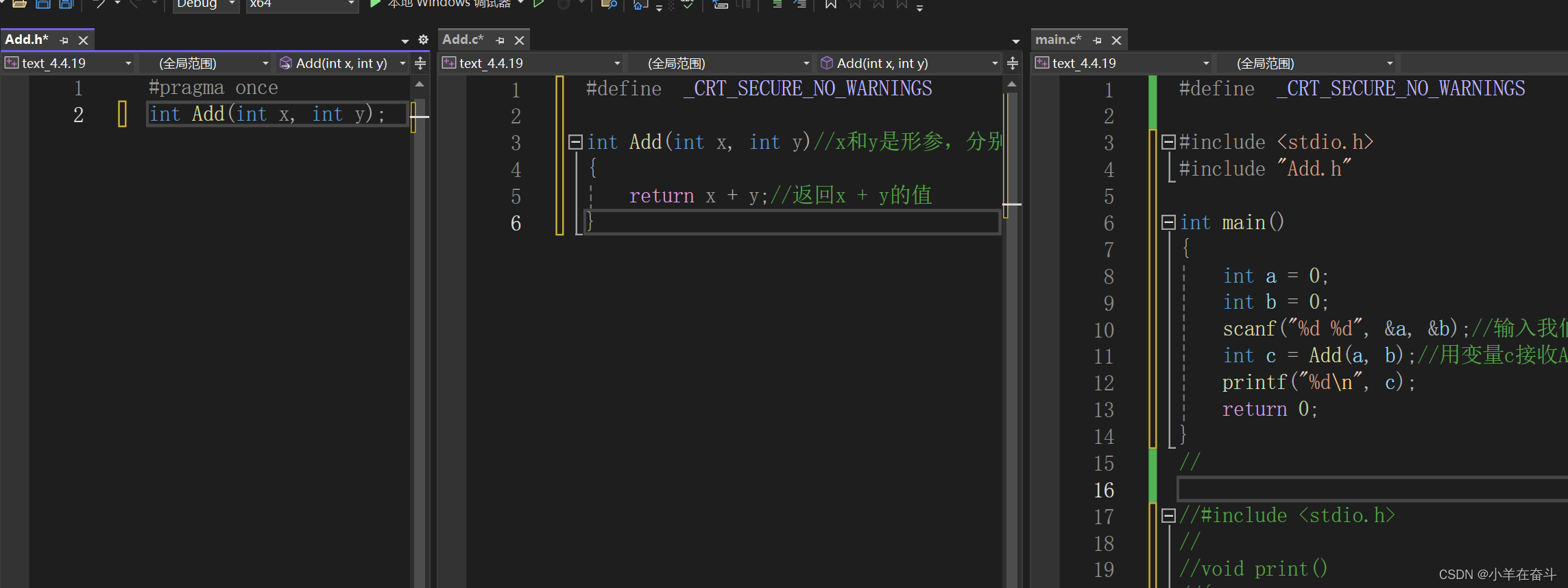This screenshot has height=588, width=1568.
Task: Split the Add.h editor window
Action: [x=420, y=64]
